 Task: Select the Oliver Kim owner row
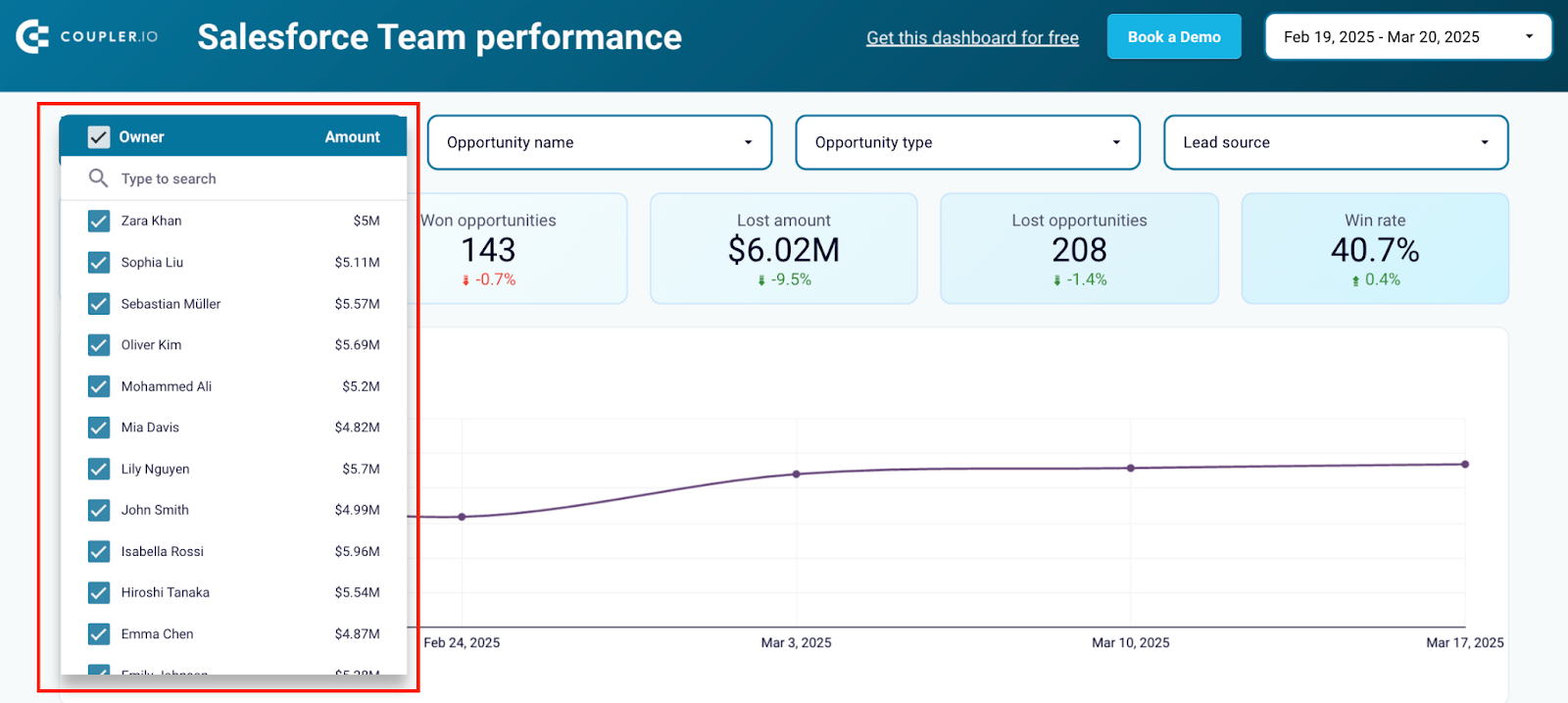pyautogui.click(x=233, y=345)
